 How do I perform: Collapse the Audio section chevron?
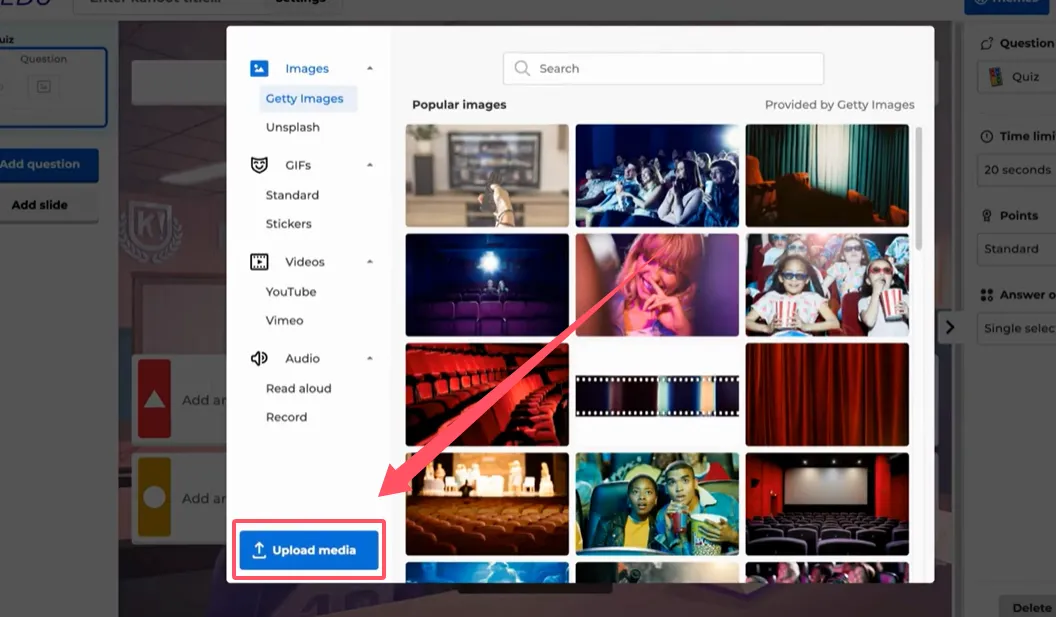coord(370,358)
